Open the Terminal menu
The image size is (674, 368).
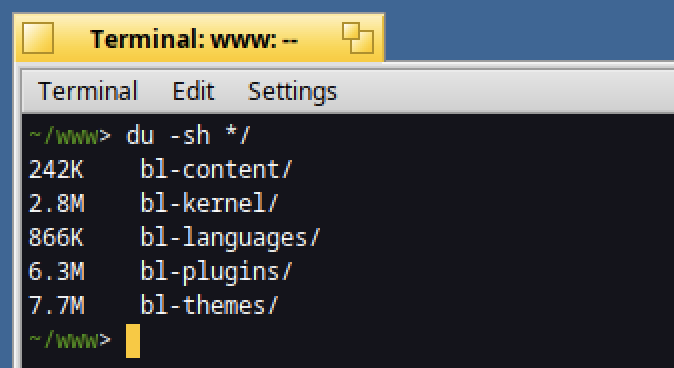coord(88,91)
